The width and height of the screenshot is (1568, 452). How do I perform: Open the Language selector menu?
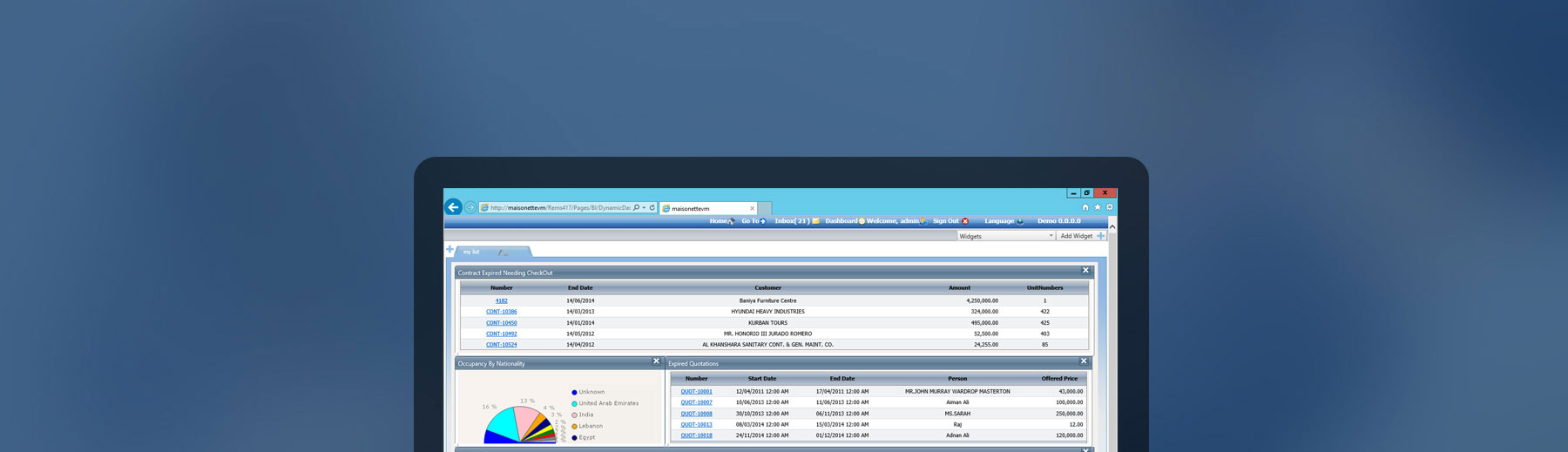[x=1004, y=221]
